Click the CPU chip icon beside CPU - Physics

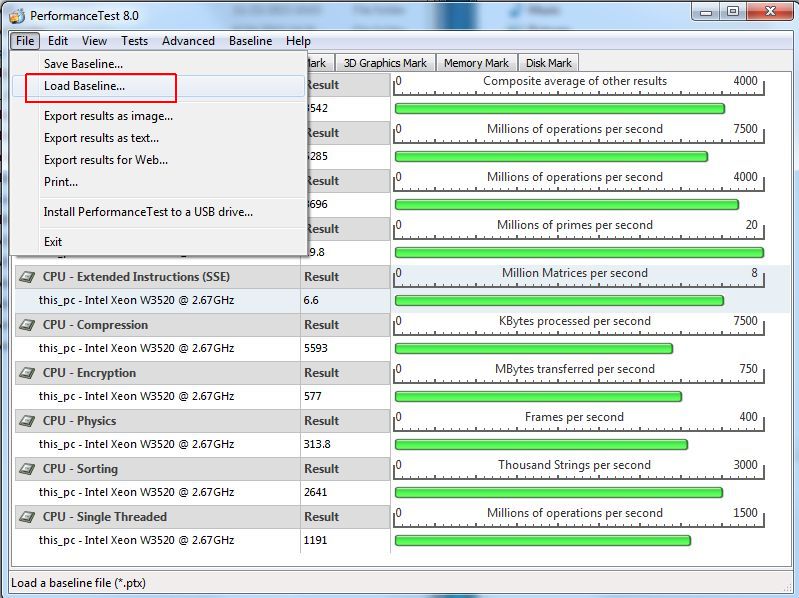[27, 421]
